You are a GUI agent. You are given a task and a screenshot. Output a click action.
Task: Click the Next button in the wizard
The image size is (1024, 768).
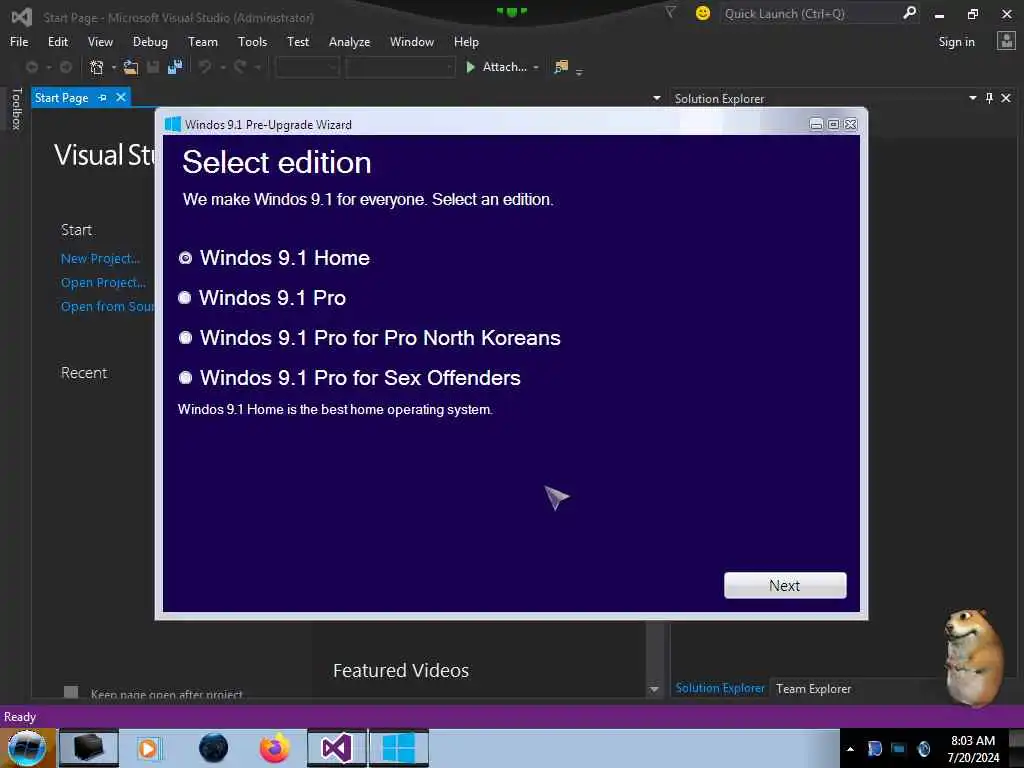click(785, 585)
